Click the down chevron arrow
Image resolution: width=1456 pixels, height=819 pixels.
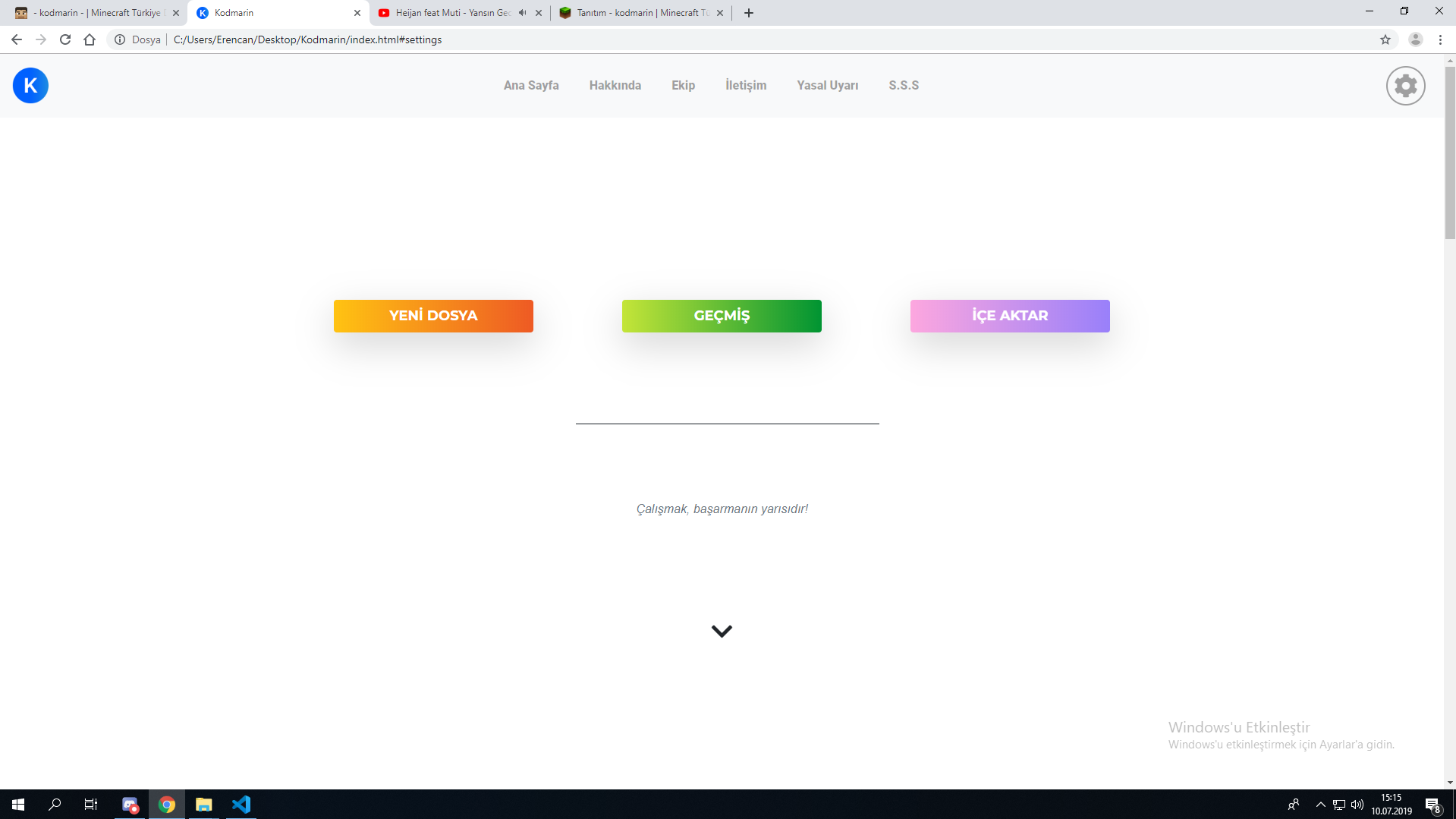click(x=722, y=632)
